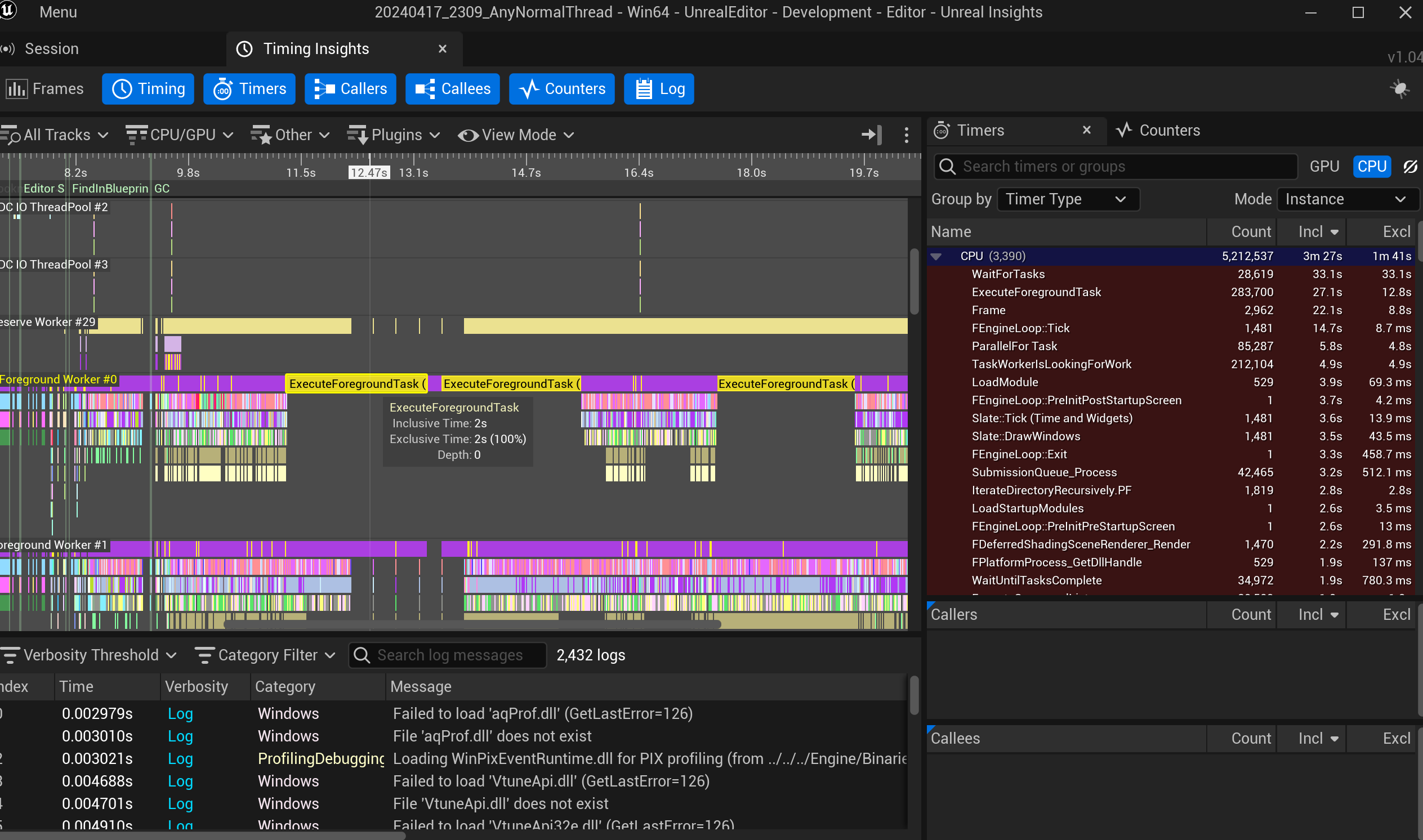Image resolution: width=1423 pixels, height=840 pixels.
Task: Open Verbosity Threshold dropdown
Action: [x=90, y=655]
